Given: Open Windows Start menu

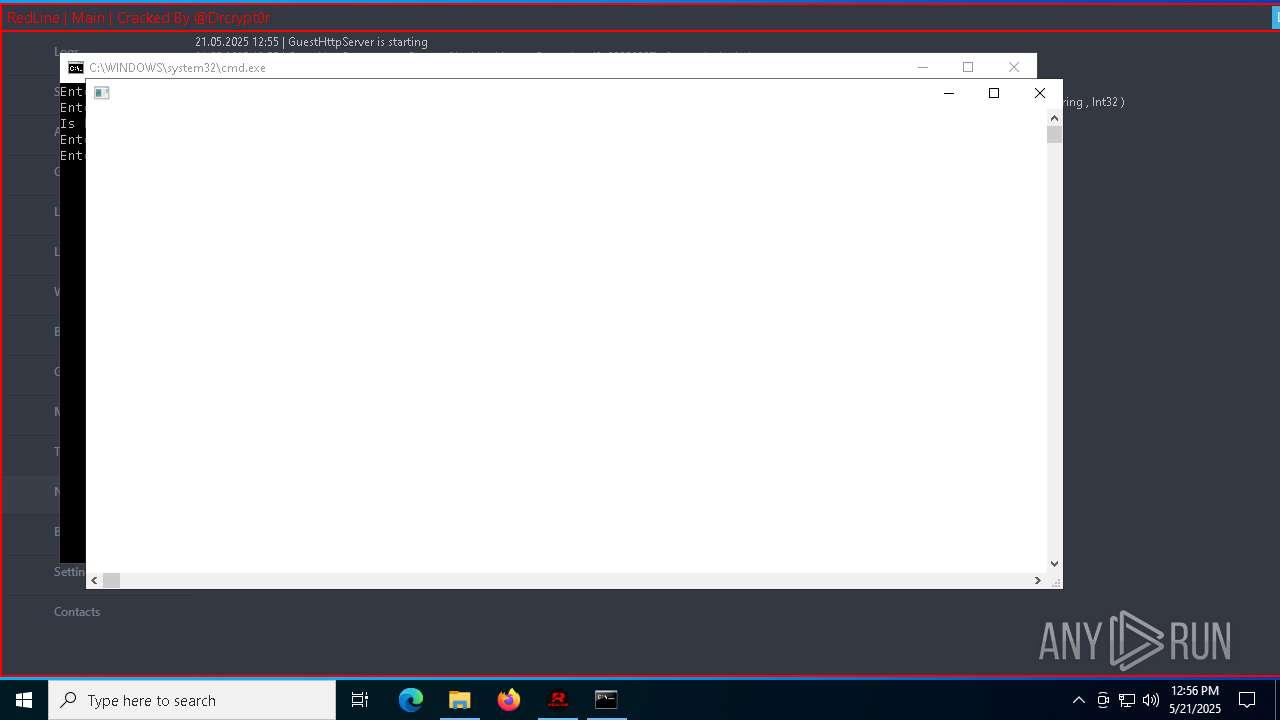Looking at the screenshot, I should pos(24,700).
